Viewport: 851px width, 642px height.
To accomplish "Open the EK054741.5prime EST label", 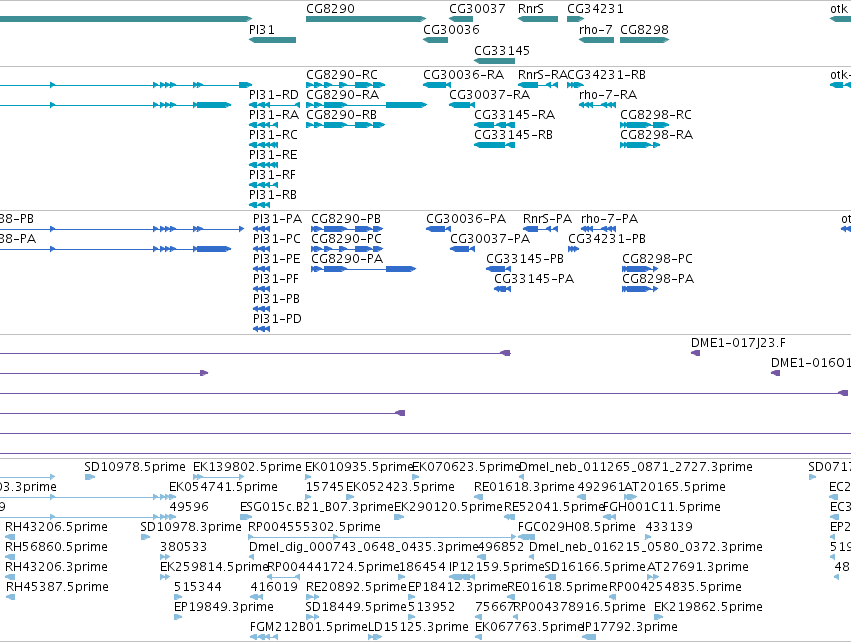I will [x=223, y=487].
